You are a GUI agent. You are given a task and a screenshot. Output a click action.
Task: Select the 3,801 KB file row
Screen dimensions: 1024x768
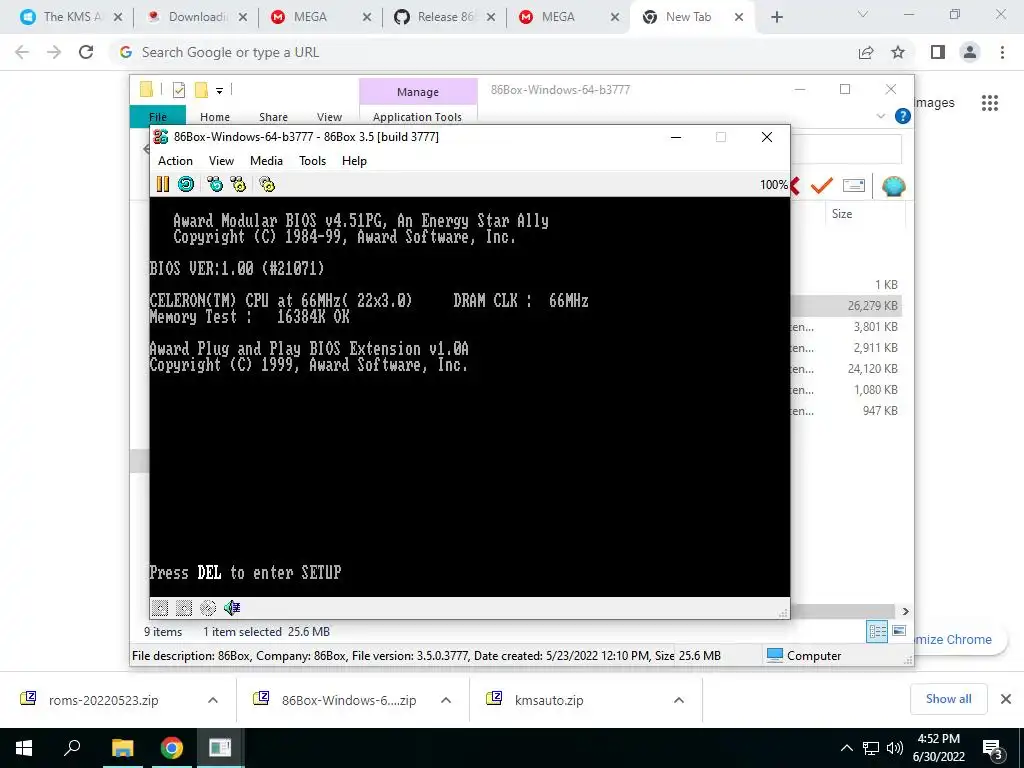coord(847,327)
